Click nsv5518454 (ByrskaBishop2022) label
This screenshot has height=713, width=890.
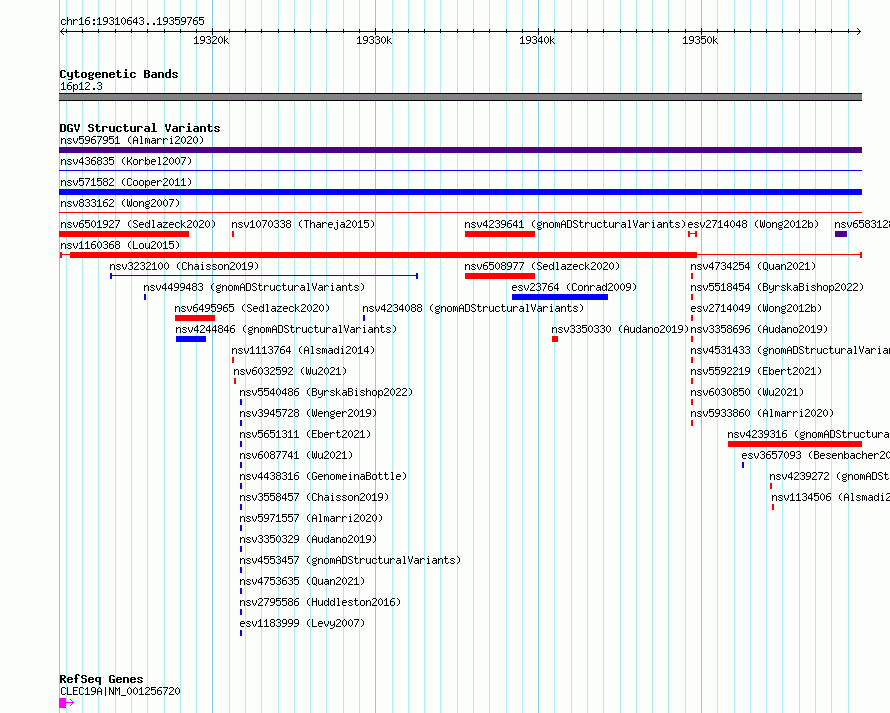(x=777, y=287)
